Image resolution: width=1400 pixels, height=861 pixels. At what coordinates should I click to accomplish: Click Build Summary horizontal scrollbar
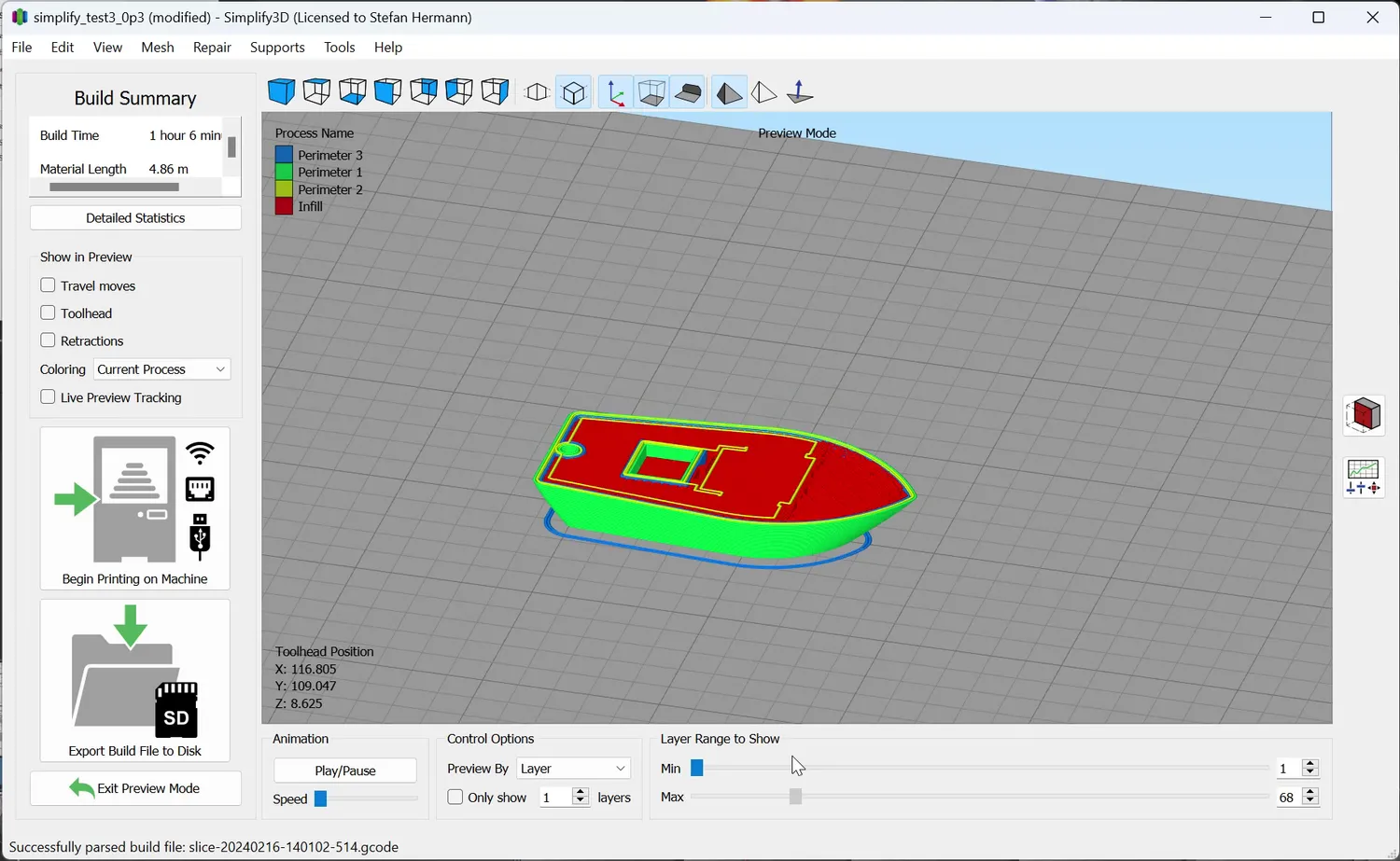(x=114, y=187)
